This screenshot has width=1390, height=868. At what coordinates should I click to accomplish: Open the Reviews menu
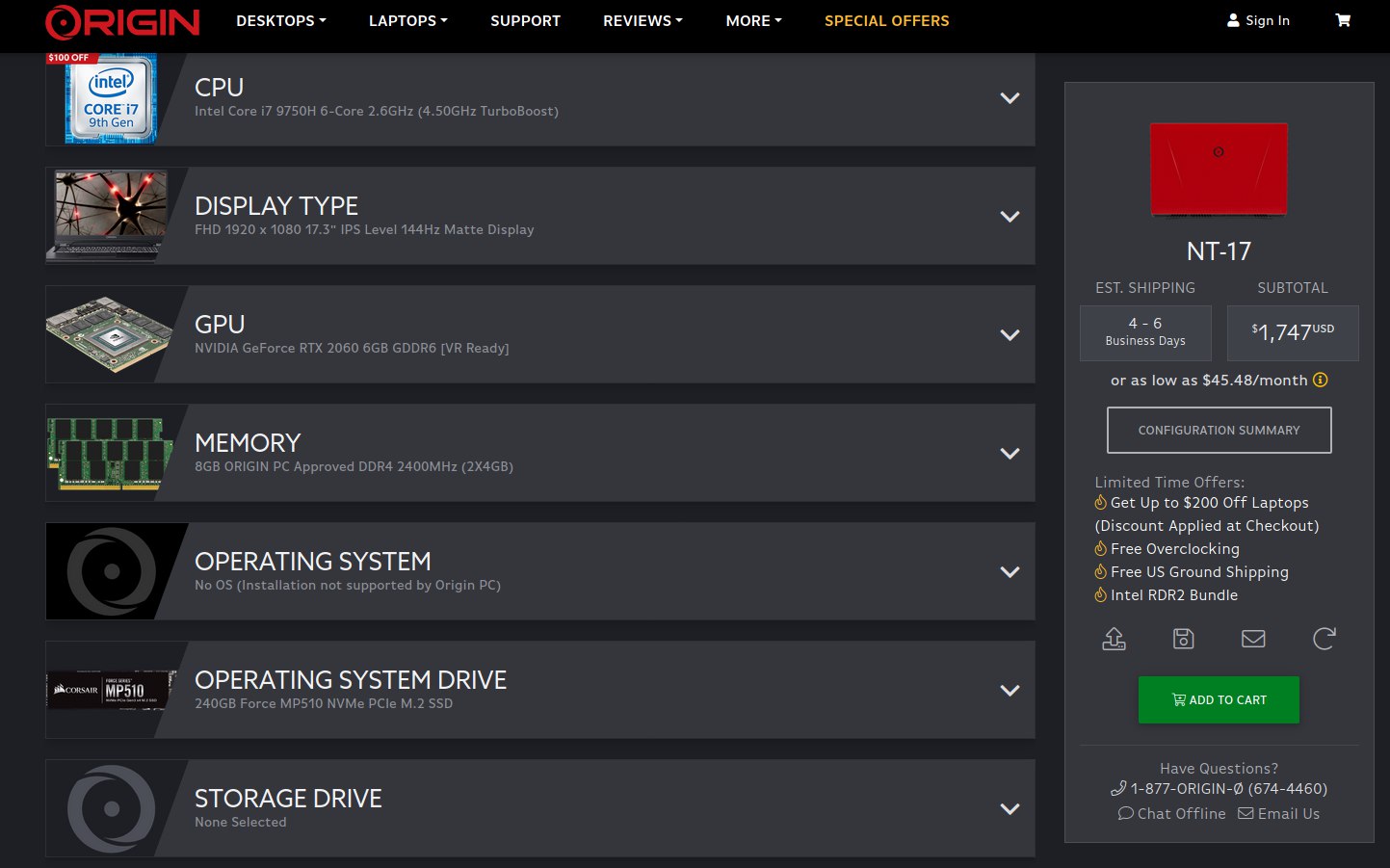point(643,20)
